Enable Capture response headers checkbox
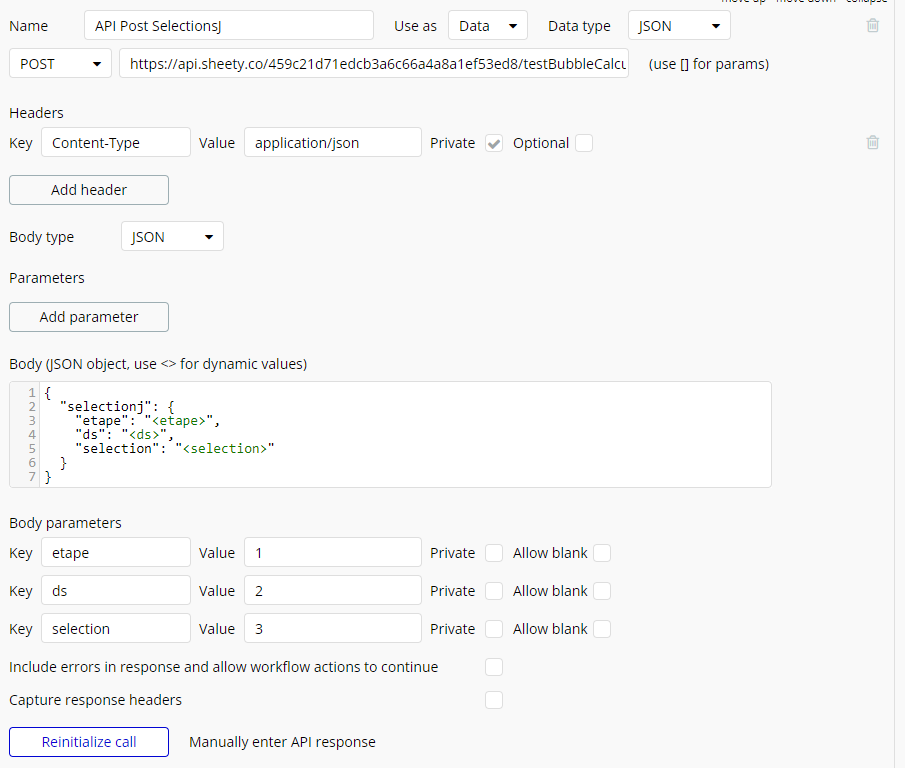Image resolution: width=905 pixels, height=768 pixels. point(494,700)
